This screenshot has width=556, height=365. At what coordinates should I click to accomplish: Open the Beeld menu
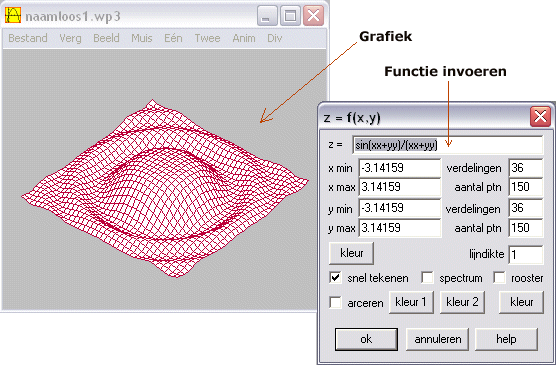106,38
